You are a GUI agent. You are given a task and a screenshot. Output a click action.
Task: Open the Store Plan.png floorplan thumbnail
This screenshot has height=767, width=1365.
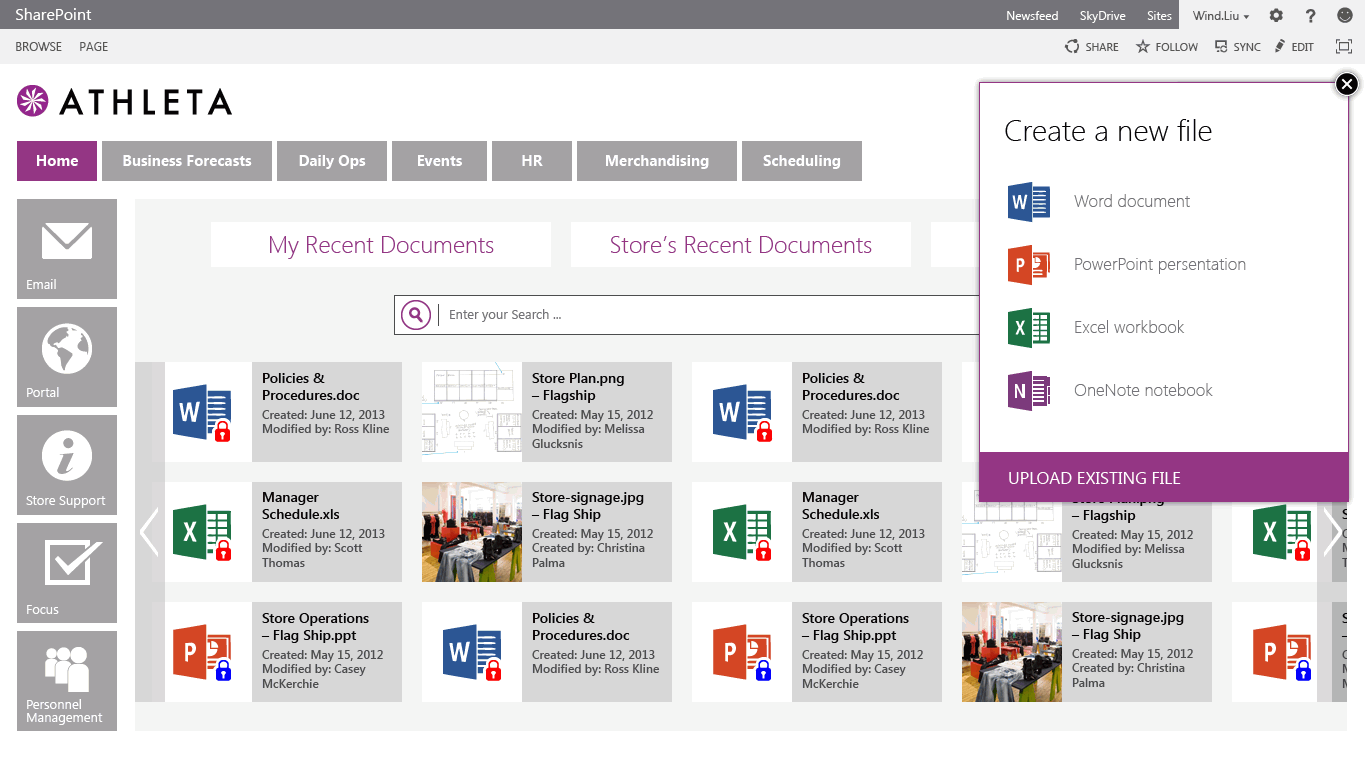[472, 412]
